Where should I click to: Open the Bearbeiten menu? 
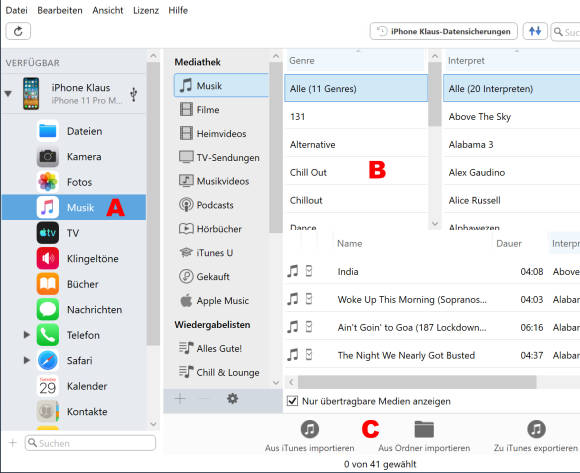(60, 10)
